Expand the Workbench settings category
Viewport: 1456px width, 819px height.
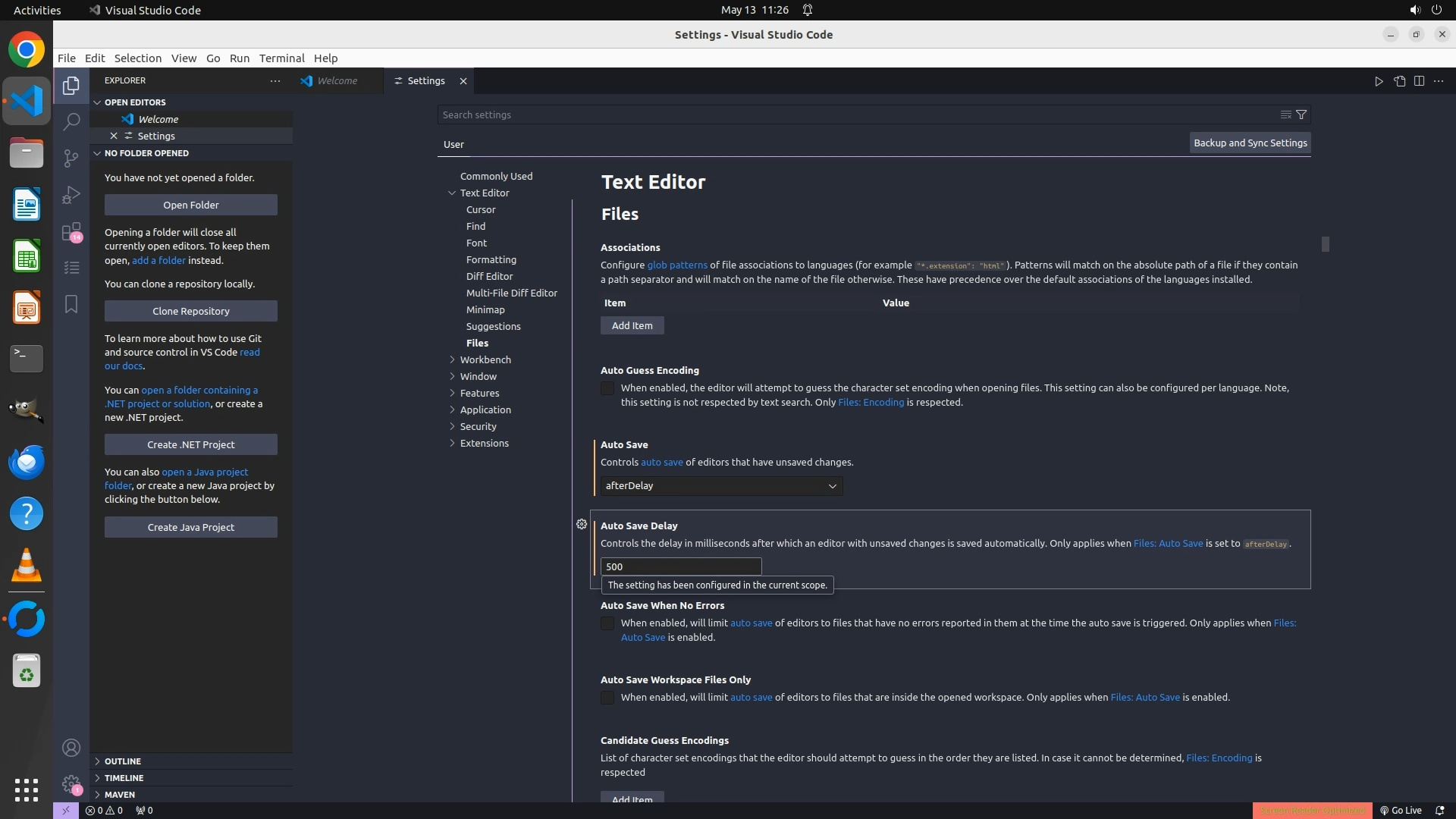click(x=485, y=359)
